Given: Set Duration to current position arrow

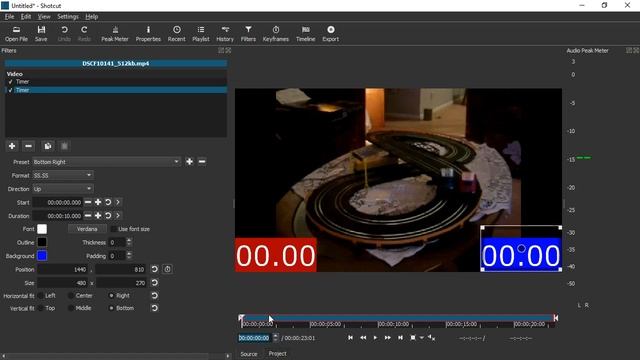Looking at the screenshot, I should coord(118,216).
